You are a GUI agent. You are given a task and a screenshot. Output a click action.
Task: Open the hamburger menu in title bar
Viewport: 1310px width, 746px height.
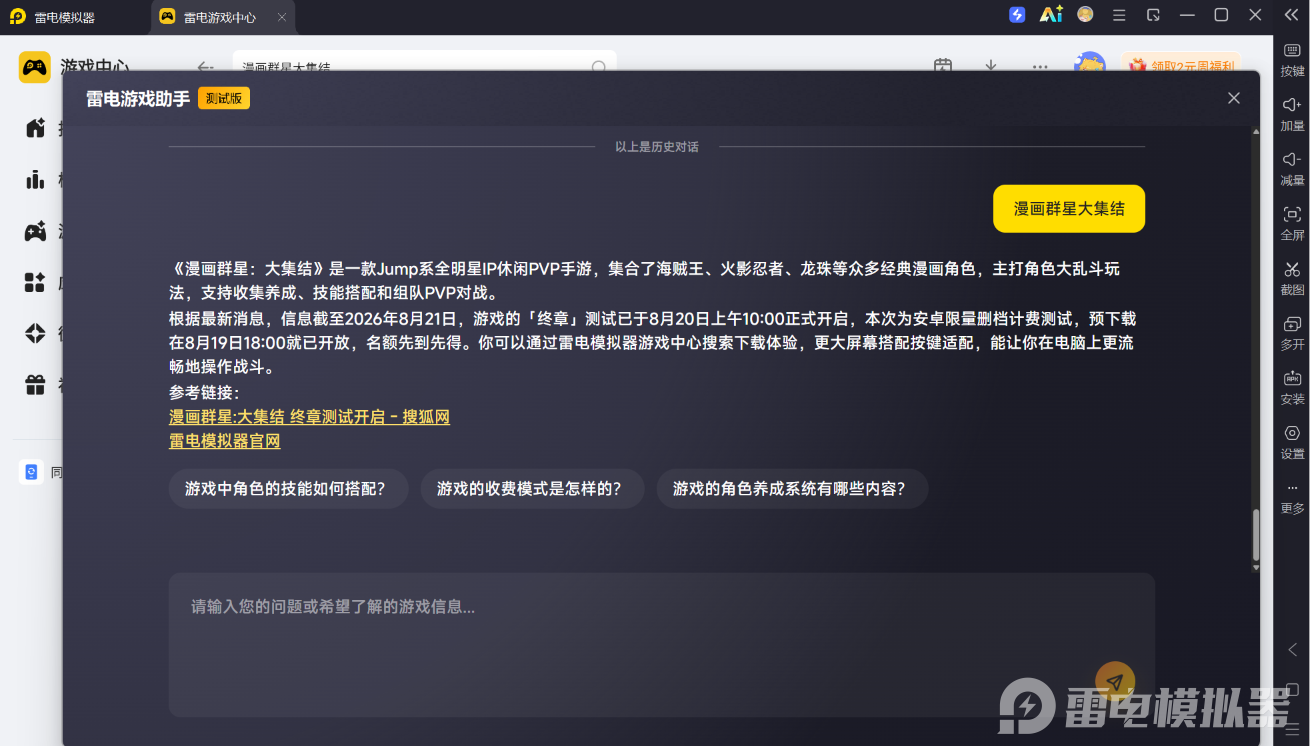(x=1119, y=15)
